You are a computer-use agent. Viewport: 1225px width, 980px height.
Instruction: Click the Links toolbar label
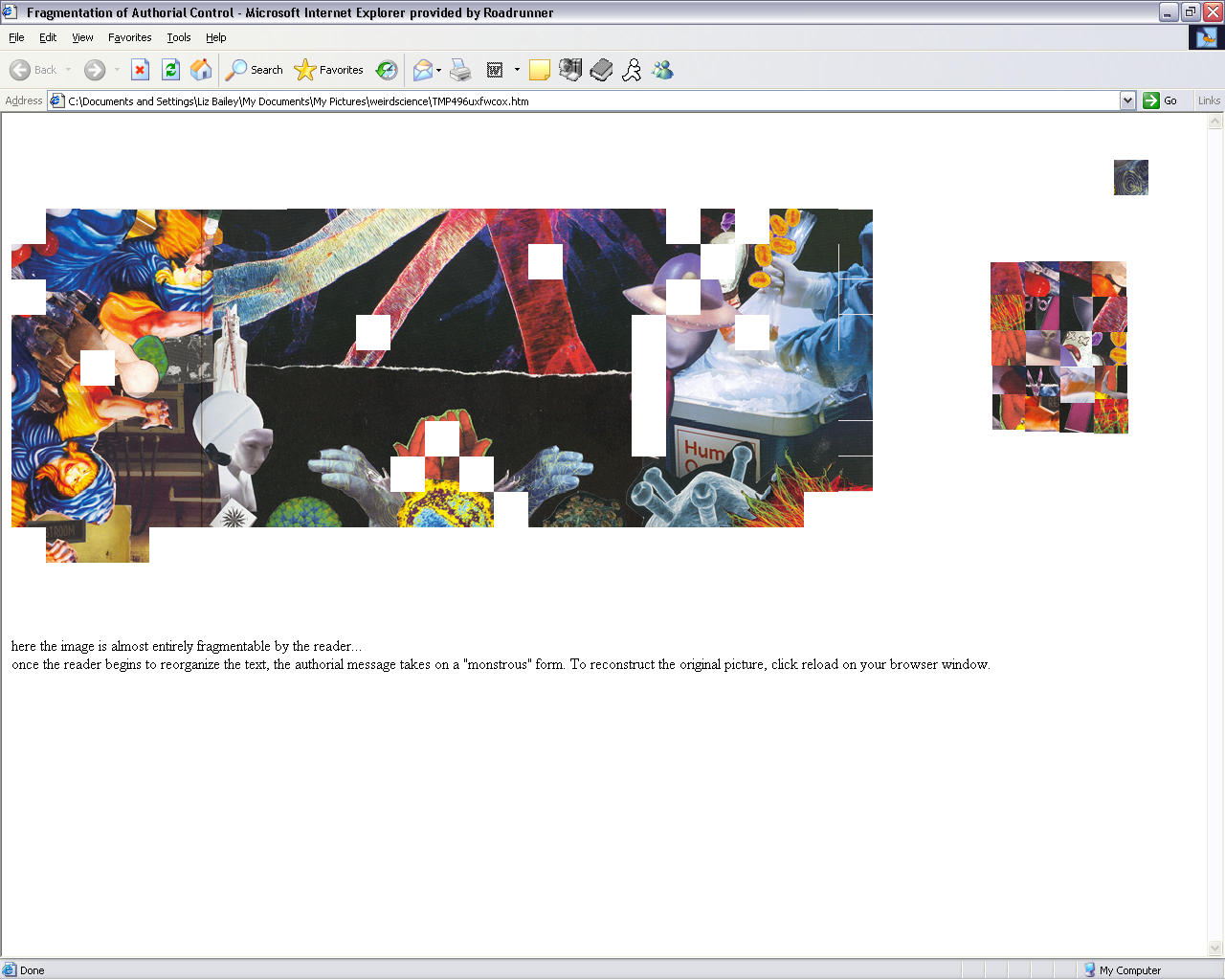[1209, 100]
